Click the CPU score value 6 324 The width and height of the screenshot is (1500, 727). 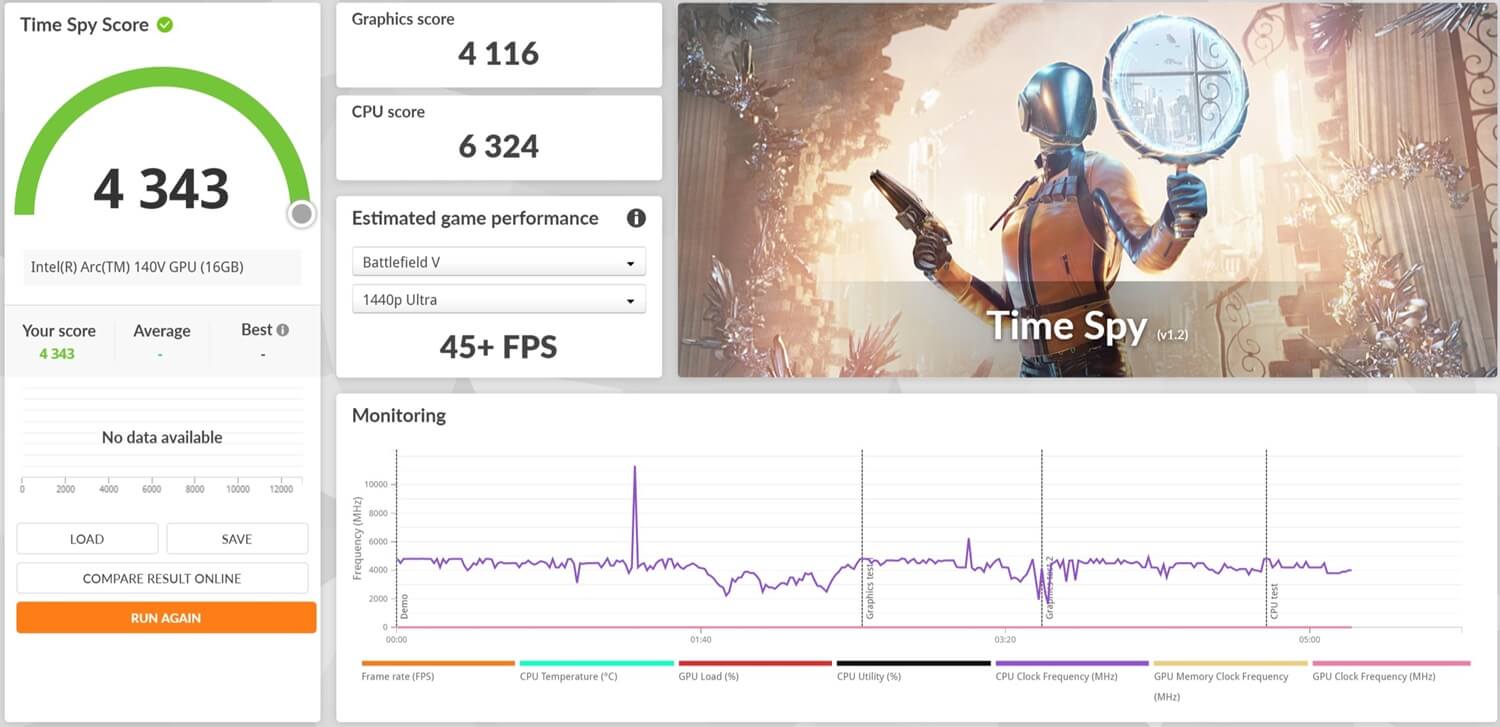pos(498,146)
